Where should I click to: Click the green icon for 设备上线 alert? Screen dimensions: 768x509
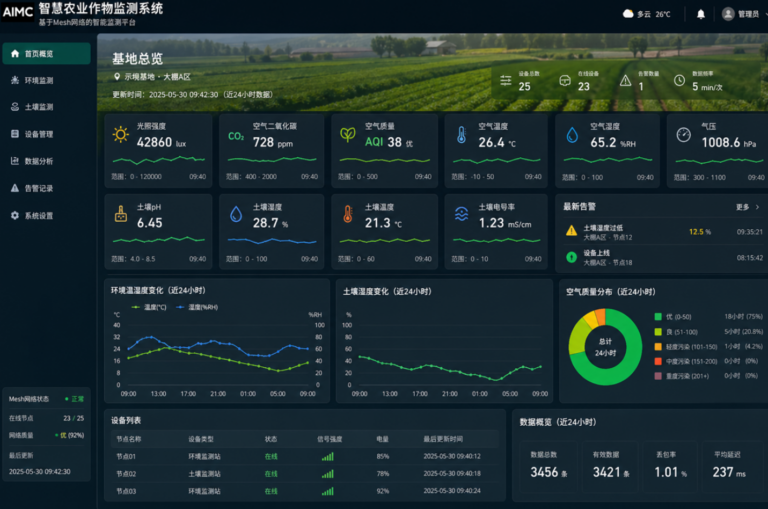(x=572, y=257)
